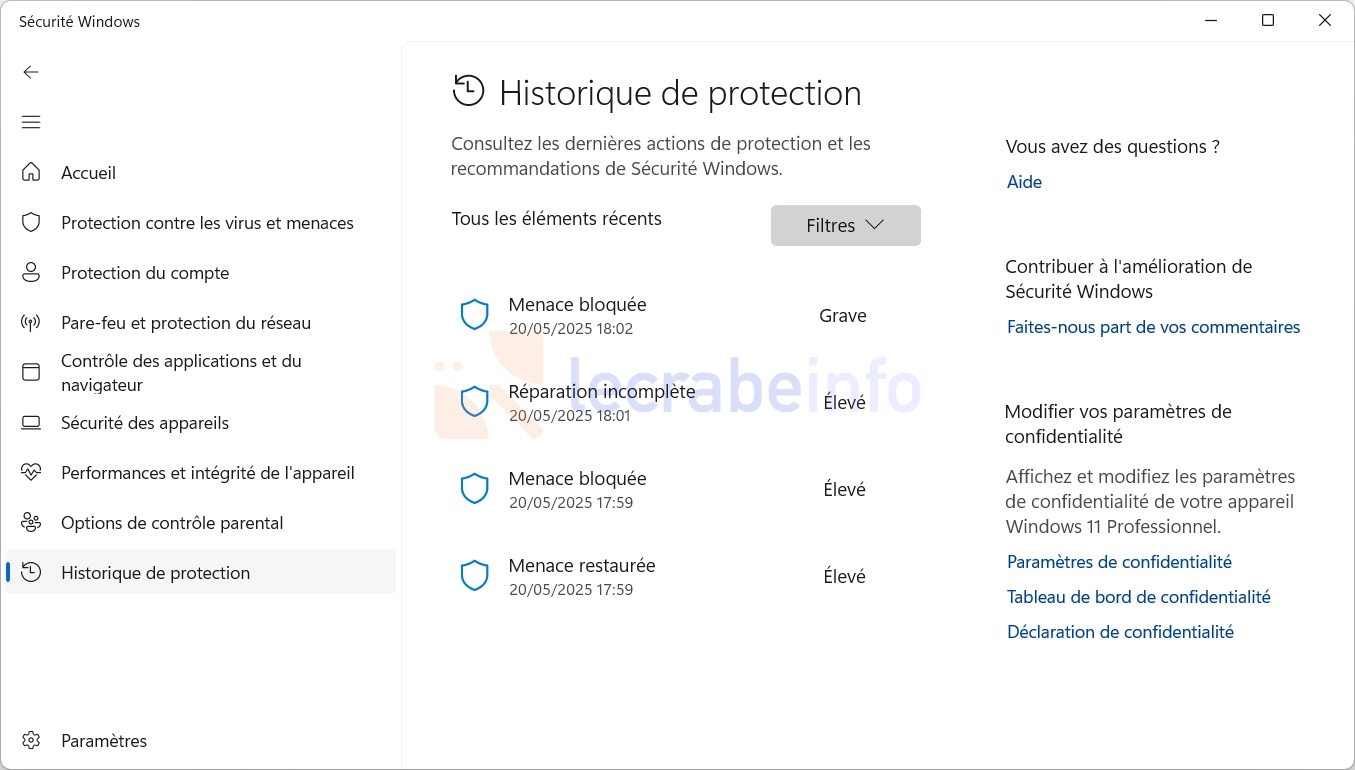Select the virus protection shield icon in sidebar
The height and width of the screenshot is (770, 1355).
31,222
